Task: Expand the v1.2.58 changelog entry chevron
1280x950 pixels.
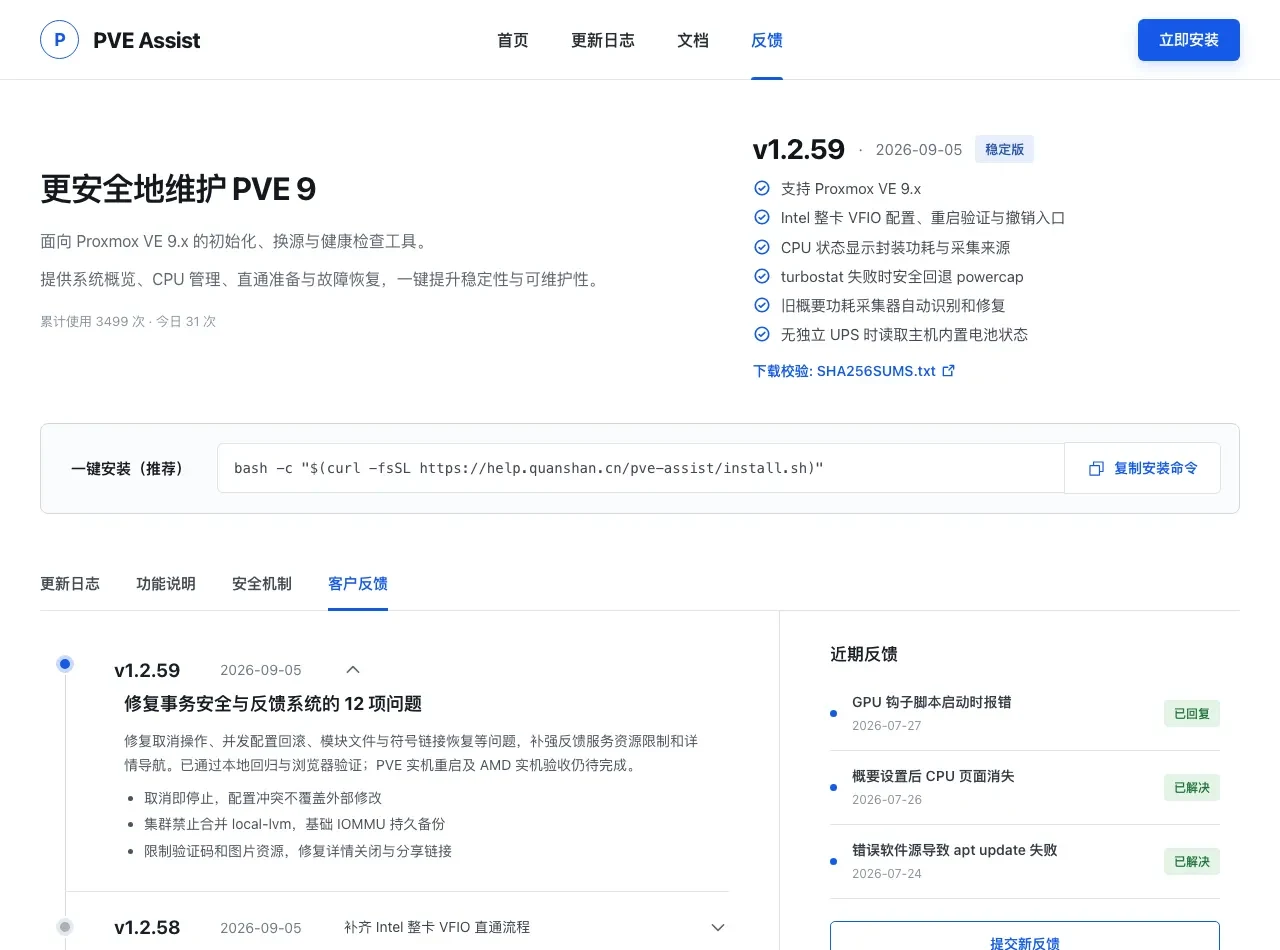Action: pyautogui.click(x=718, y=928)
